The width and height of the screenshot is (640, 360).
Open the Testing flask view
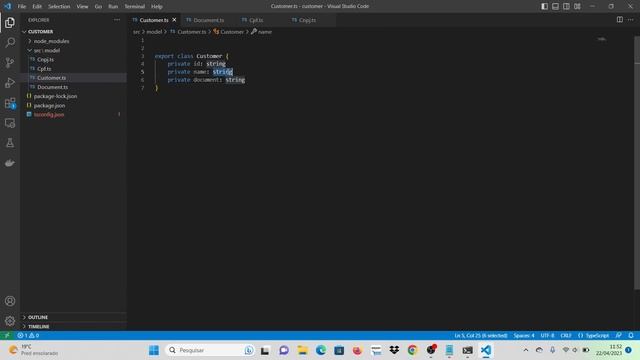pyautogui.click(x=10, y=143)
